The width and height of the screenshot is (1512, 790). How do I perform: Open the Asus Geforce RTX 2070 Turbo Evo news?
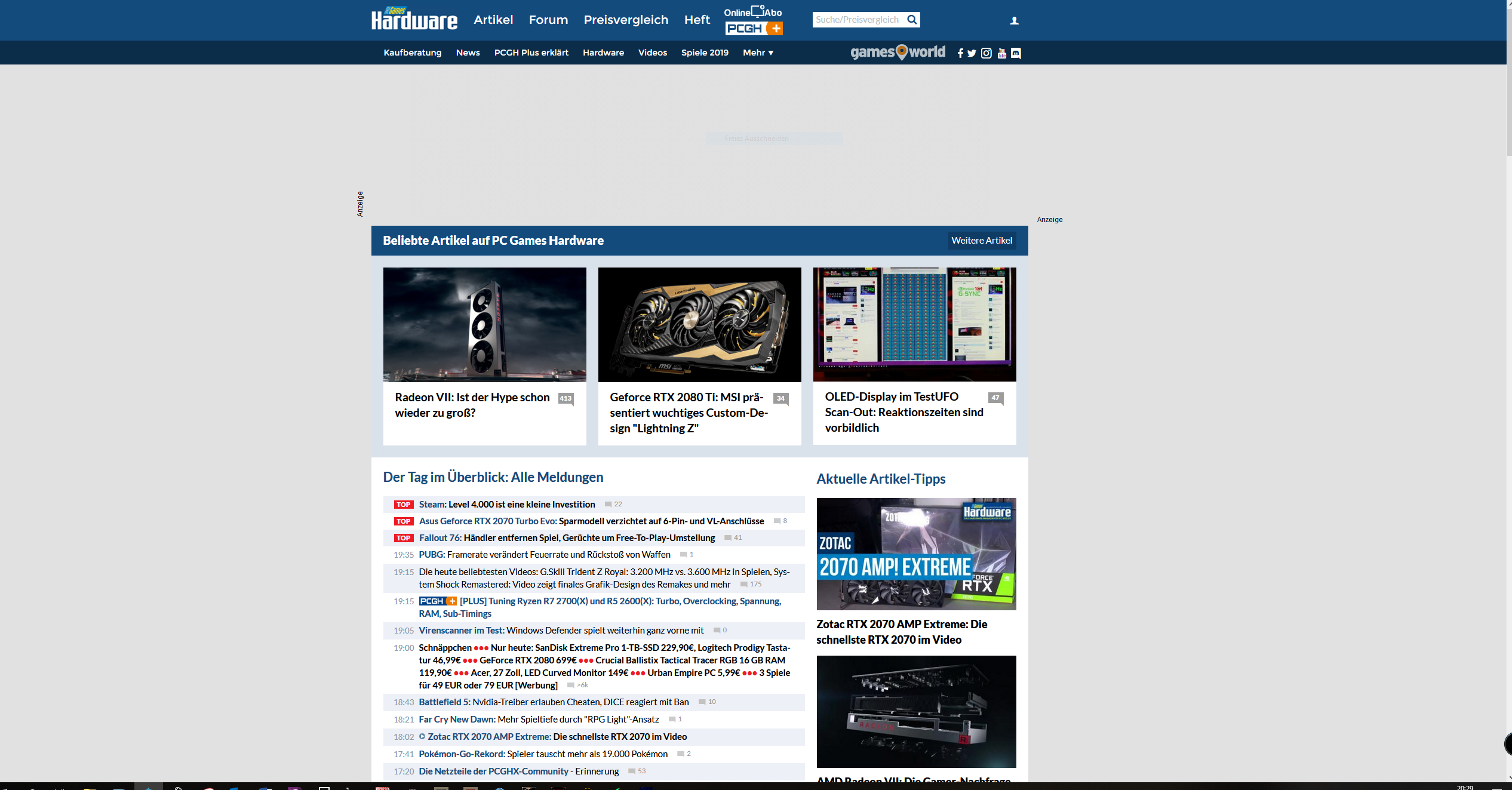pos(591,521)
